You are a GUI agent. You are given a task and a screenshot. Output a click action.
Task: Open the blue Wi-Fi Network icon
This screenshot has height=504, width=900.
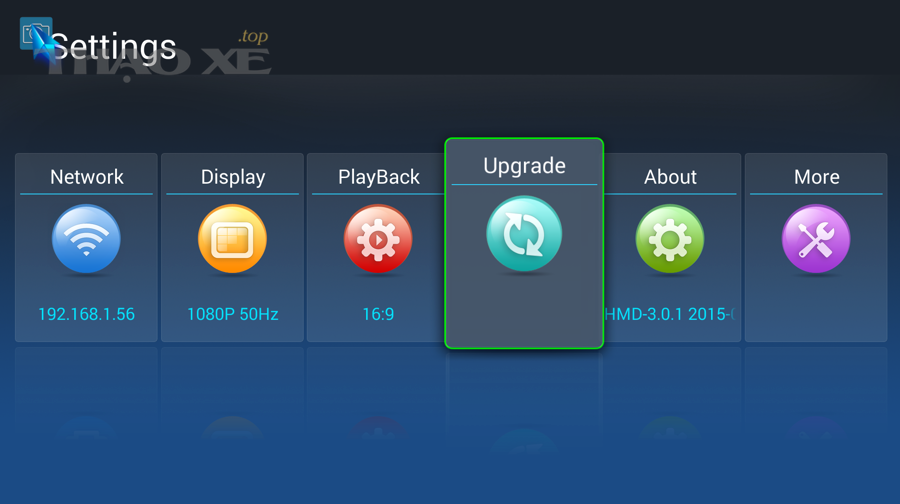point(86,239)
